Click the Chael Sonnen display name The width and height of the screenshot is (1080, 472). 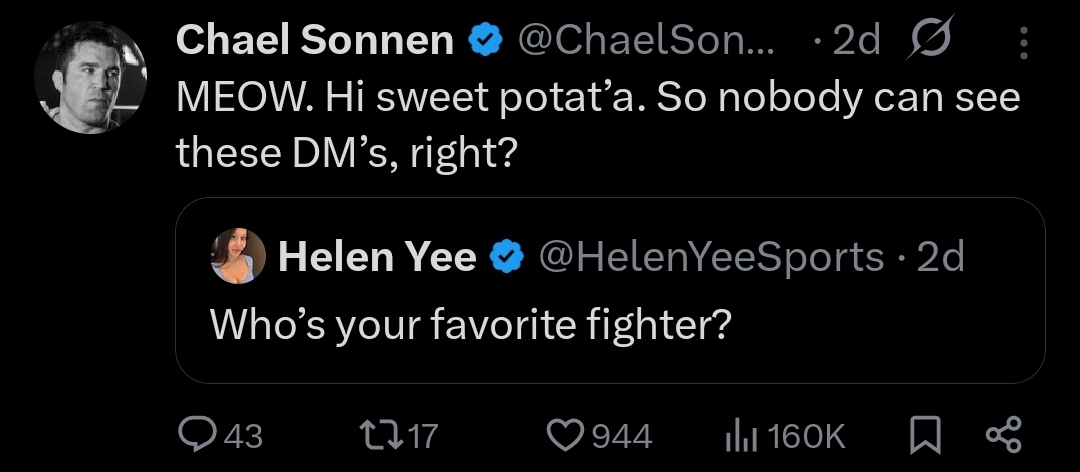coord(314,40)
